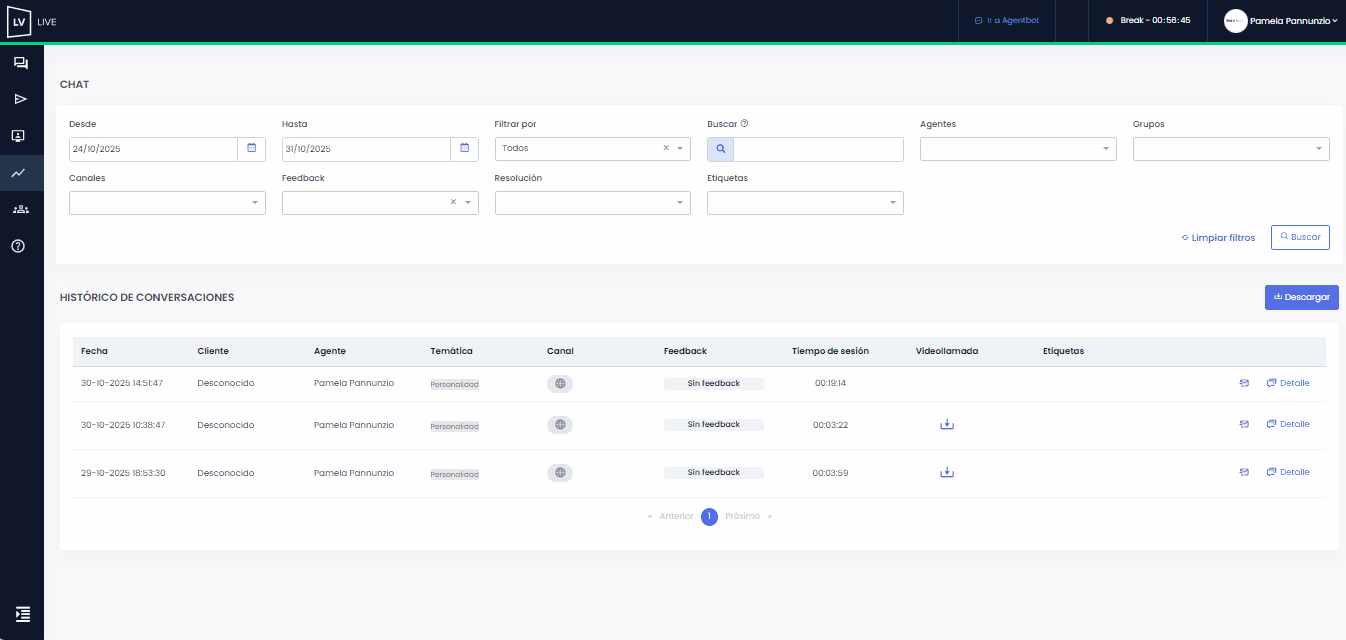Open the Canales dropdown
The height and width of the screenshot is (640, 1346).
[x=167, y=203]
